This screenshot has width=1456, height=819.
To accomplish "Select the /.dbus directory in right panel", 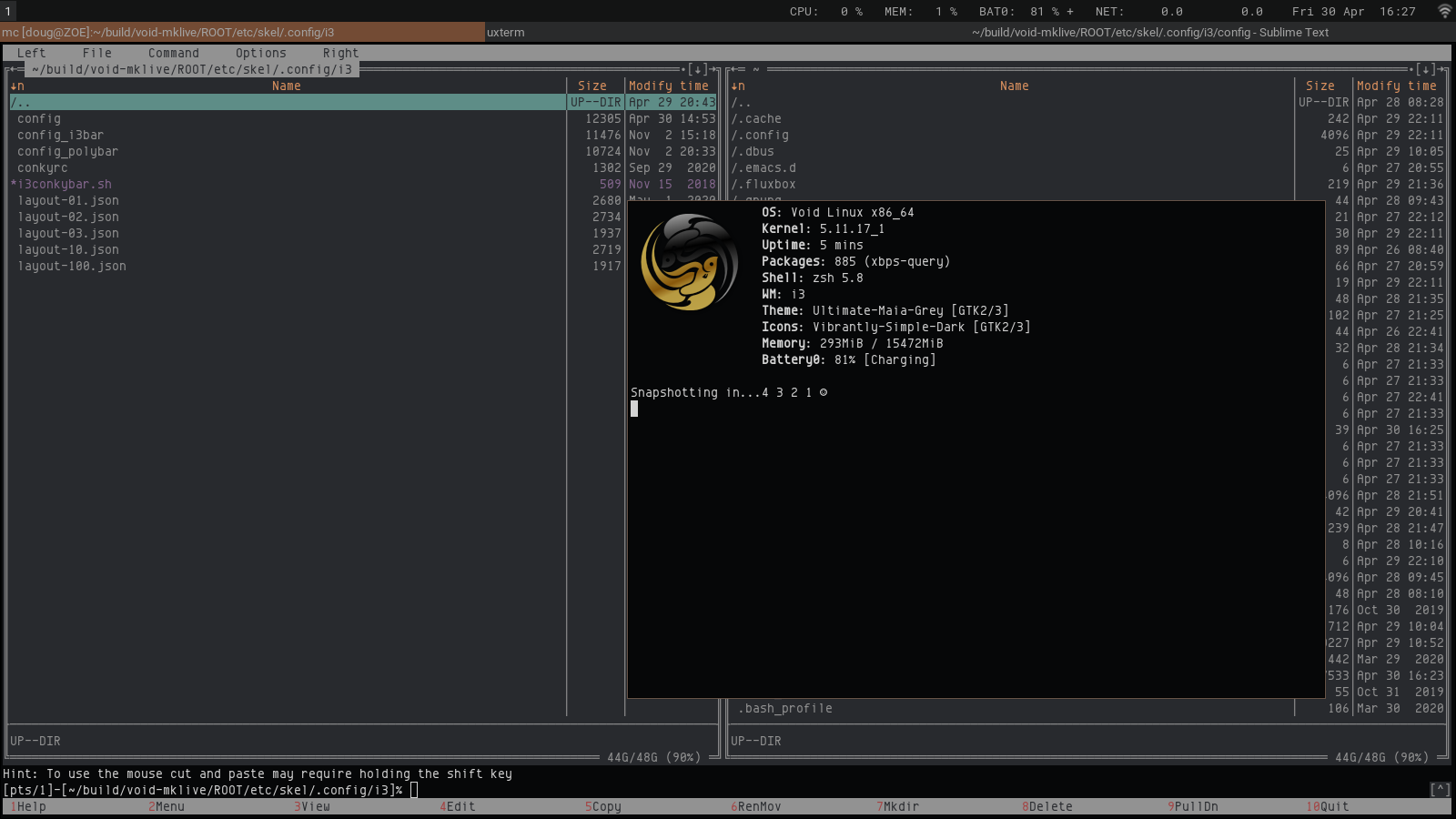I will tap(752, 151).
